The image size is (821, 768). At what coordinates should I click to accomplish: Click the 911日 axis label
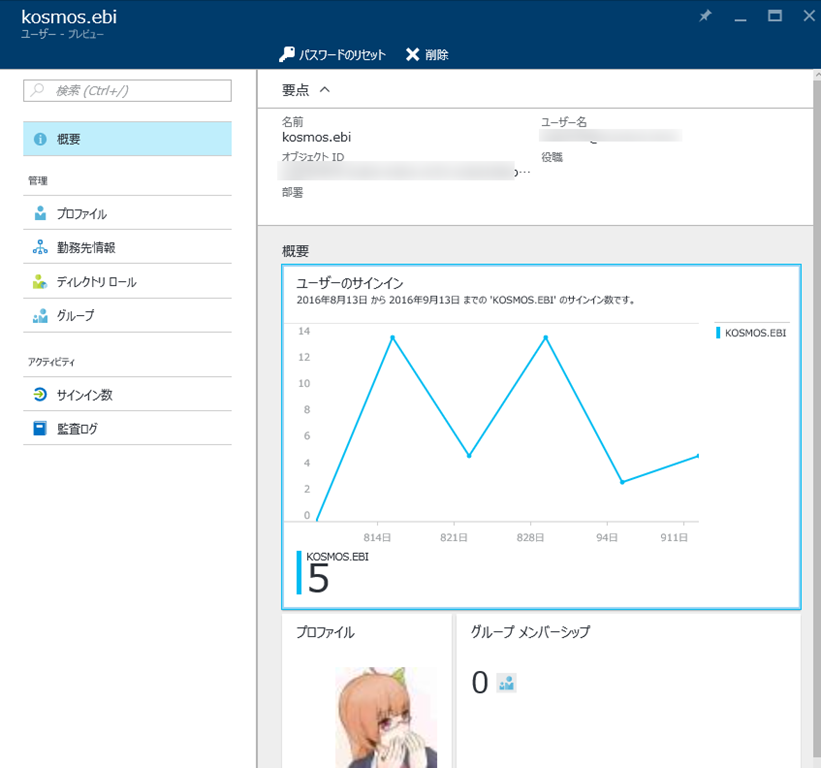tap(674, 537)
